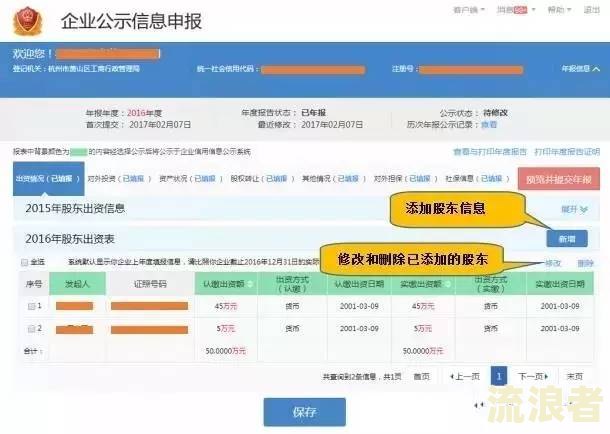610x434 pixels.
Task: Switch to the 其他情况 tab
Action: [x=334, y=178]
